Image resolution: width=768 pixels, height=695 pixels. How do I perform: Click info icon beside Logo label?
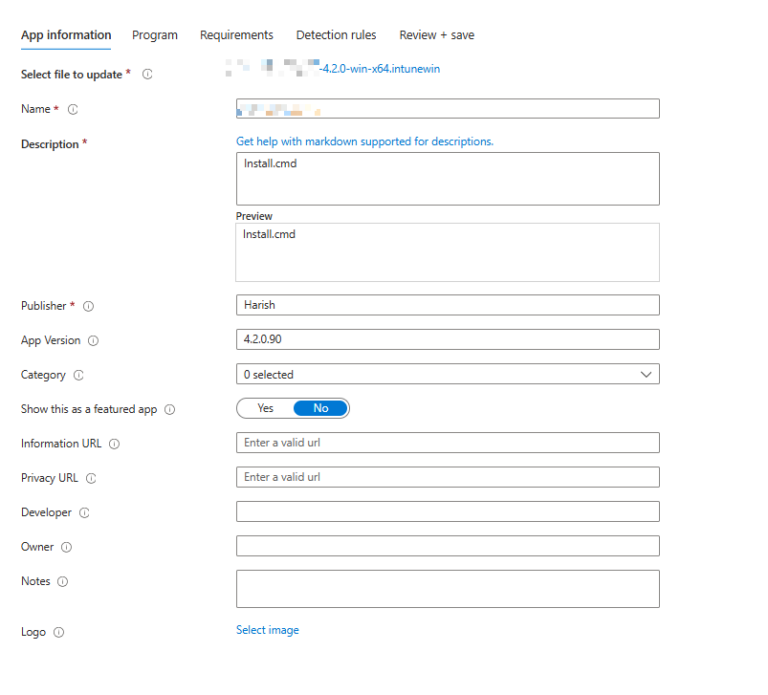59,632
